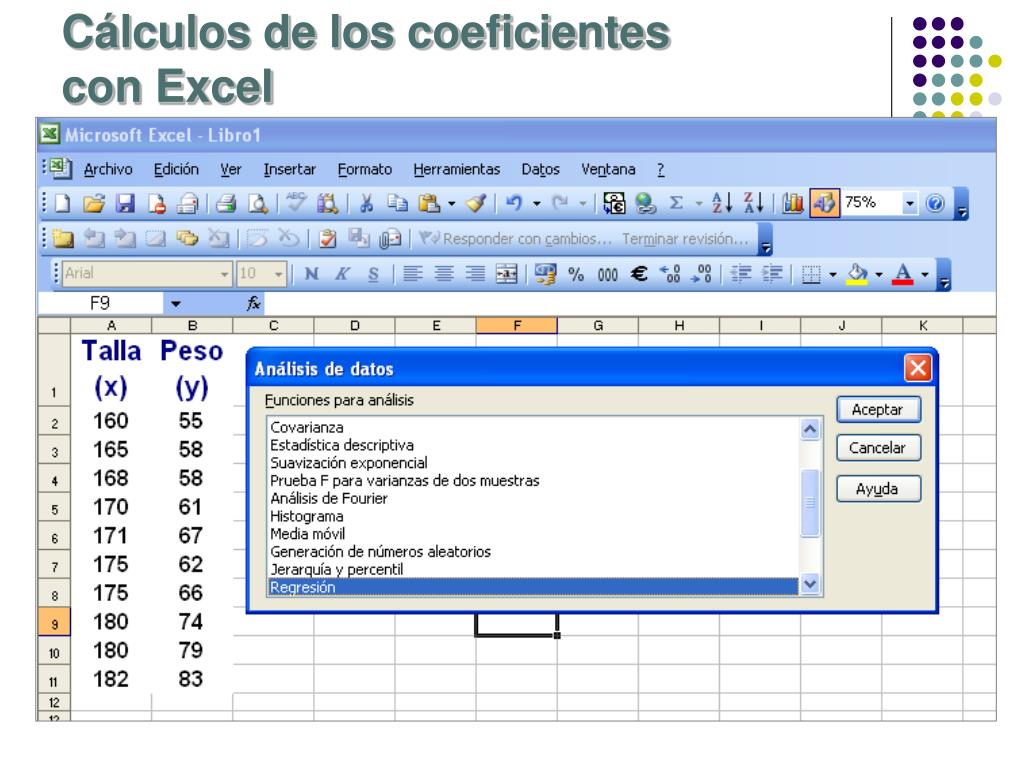1024x768 pixels.
Task: Run the spelling check ABC icon
Action: click(296, 202)
